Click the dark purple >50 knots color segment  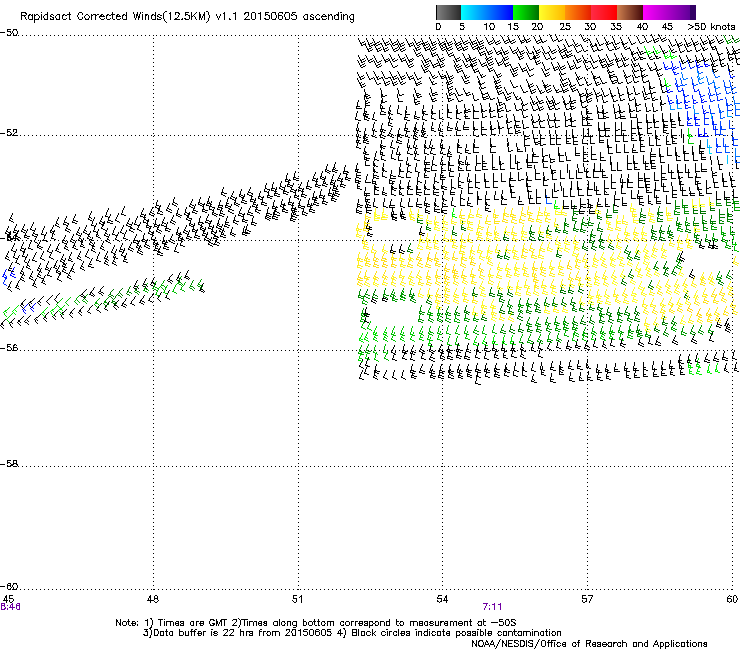point(693,12)
